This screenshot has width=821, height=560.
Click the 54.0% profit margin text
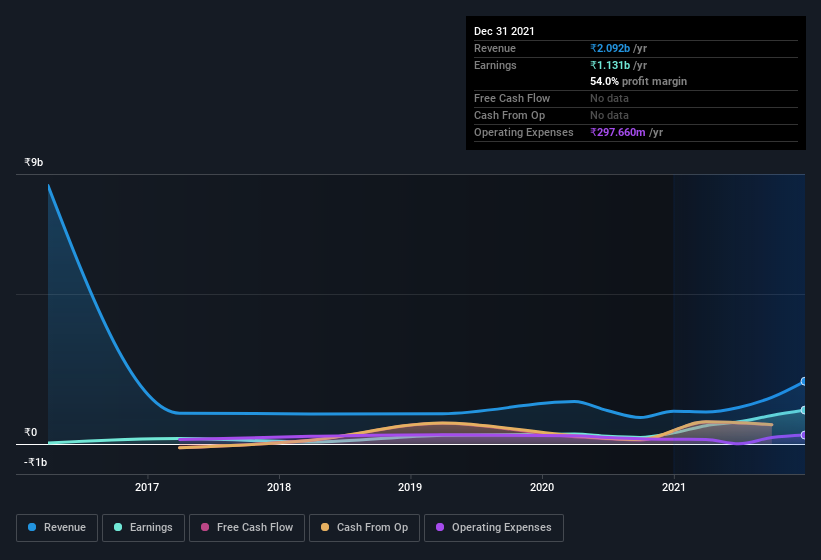pyautogui.click(x=638, y=81)
